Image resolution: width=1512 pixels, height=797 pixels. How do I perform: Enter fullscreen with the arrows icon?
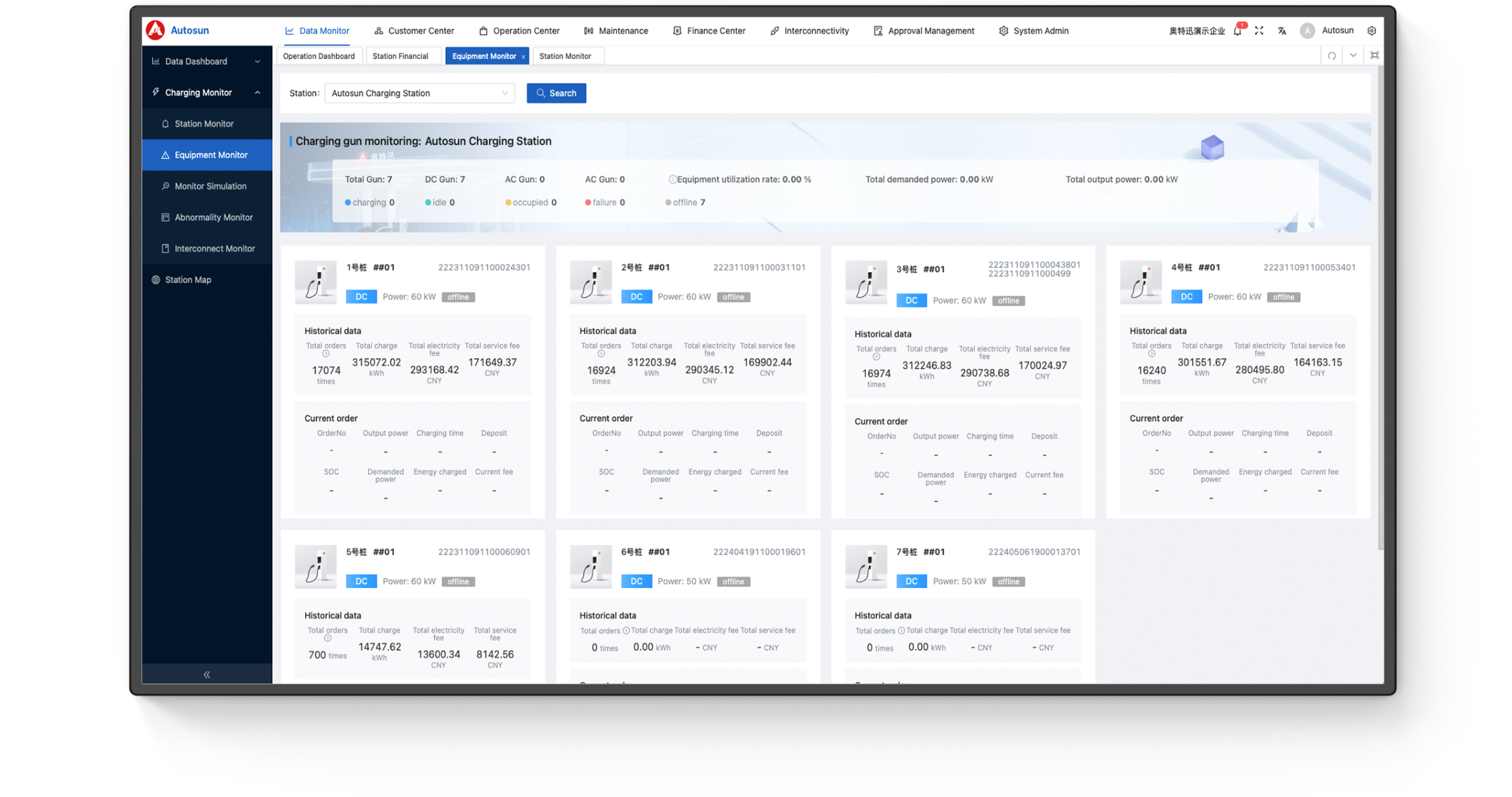(1258, 31)
